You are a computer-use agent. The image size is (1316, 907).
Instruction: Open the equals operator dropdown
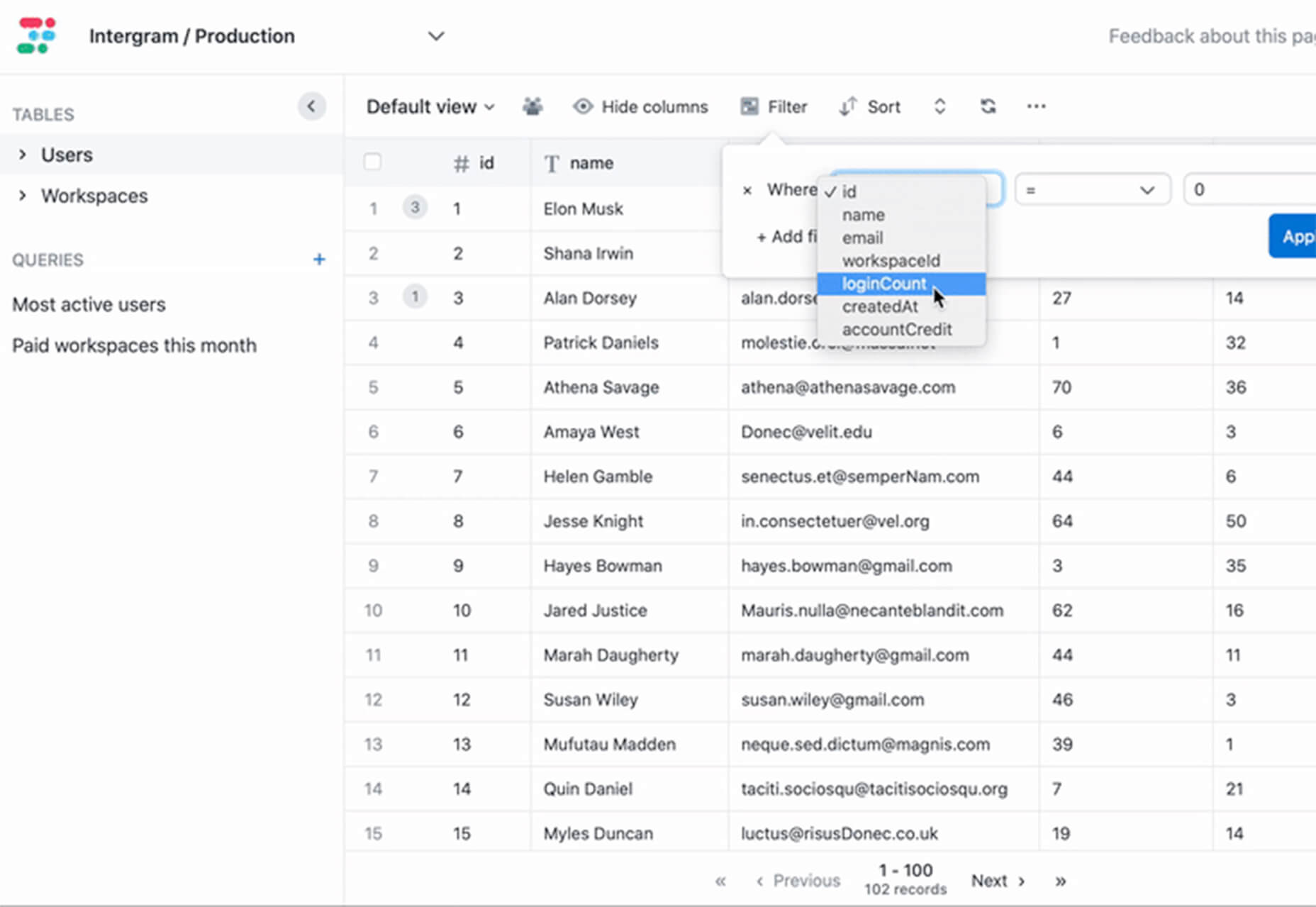[x=1092, y=190]
